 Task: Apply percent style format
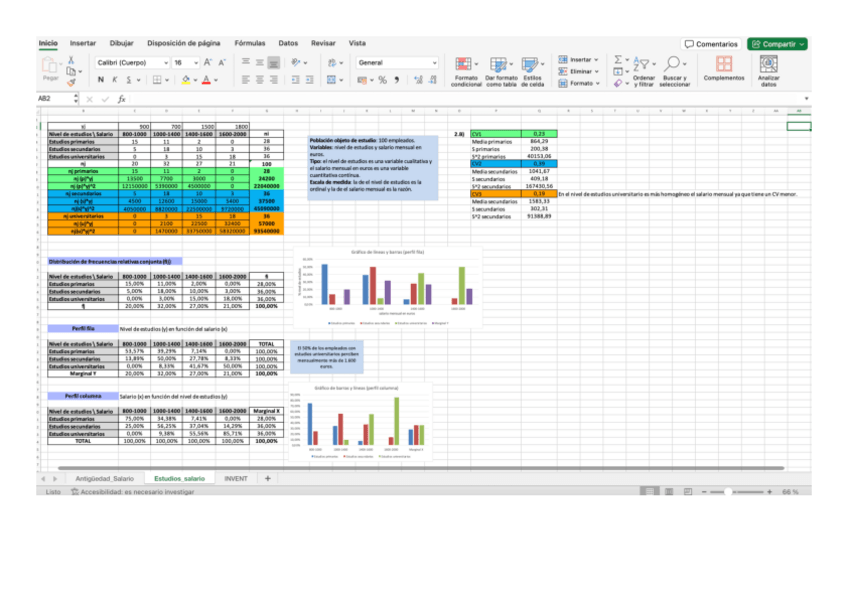coord(382,80)
